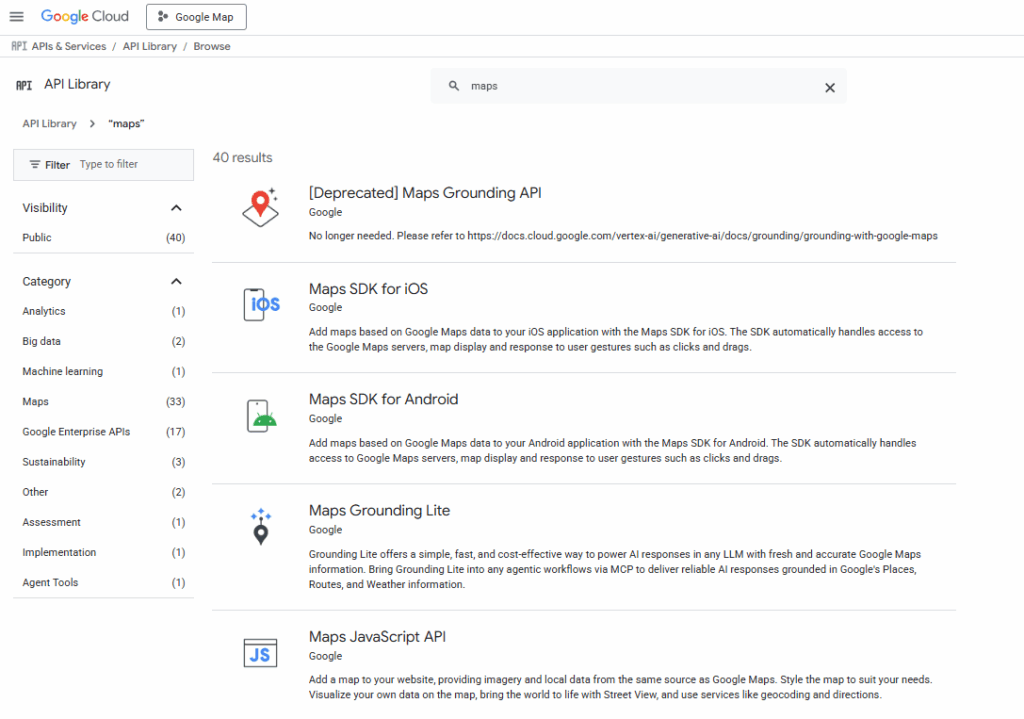Click the Maps SDK for iOS icon
Image resolution: width=1024 pixels, height=719 pixels.
261,304
